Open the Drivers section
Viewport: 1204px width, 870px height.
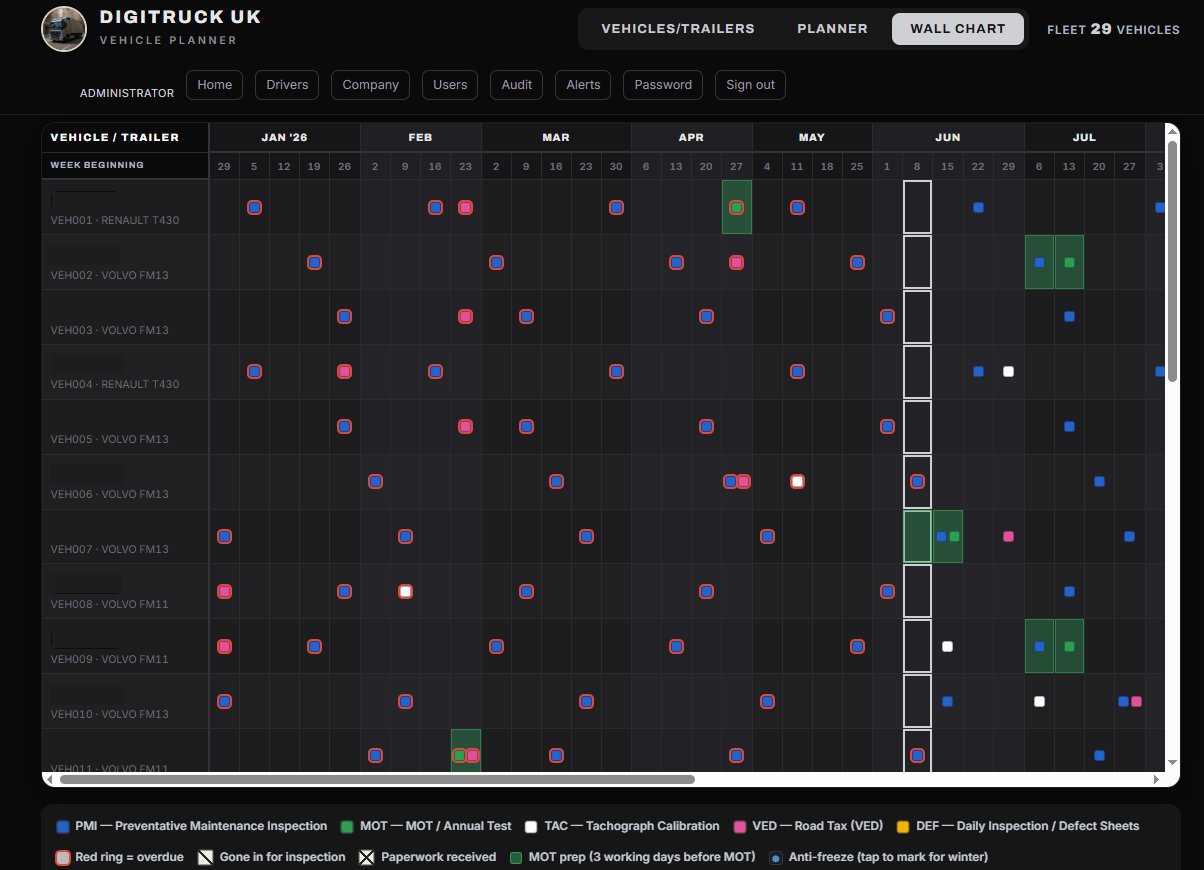click(287, 85)
